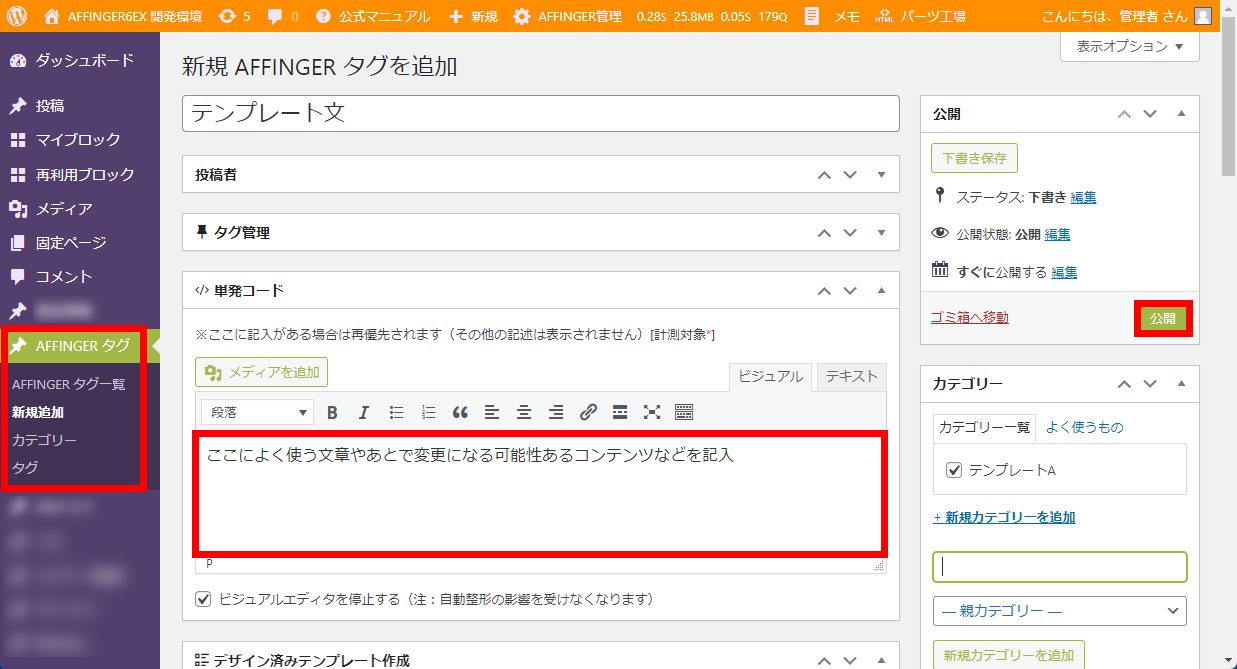Click メディアを追加 button
The height and width of the screenshot is (669, 1237).
(261, 372)
